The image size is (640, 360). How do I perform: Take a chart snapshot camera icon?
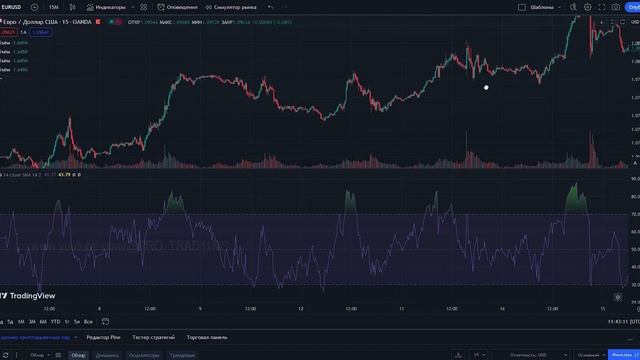pyautogui.click(x=616, y=7)
